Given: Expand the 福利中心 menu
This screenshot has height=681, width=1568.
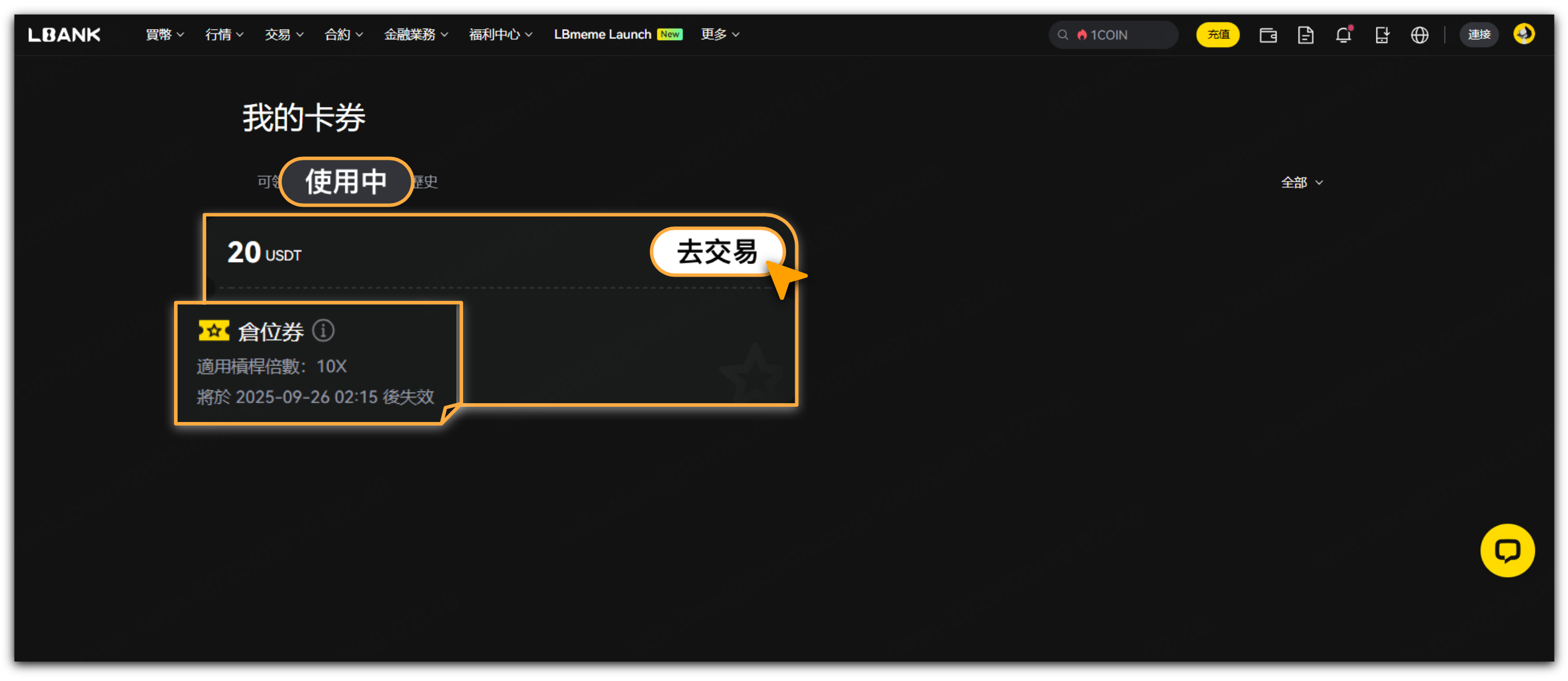Looking at the screenshot, I should click(500, 35).
